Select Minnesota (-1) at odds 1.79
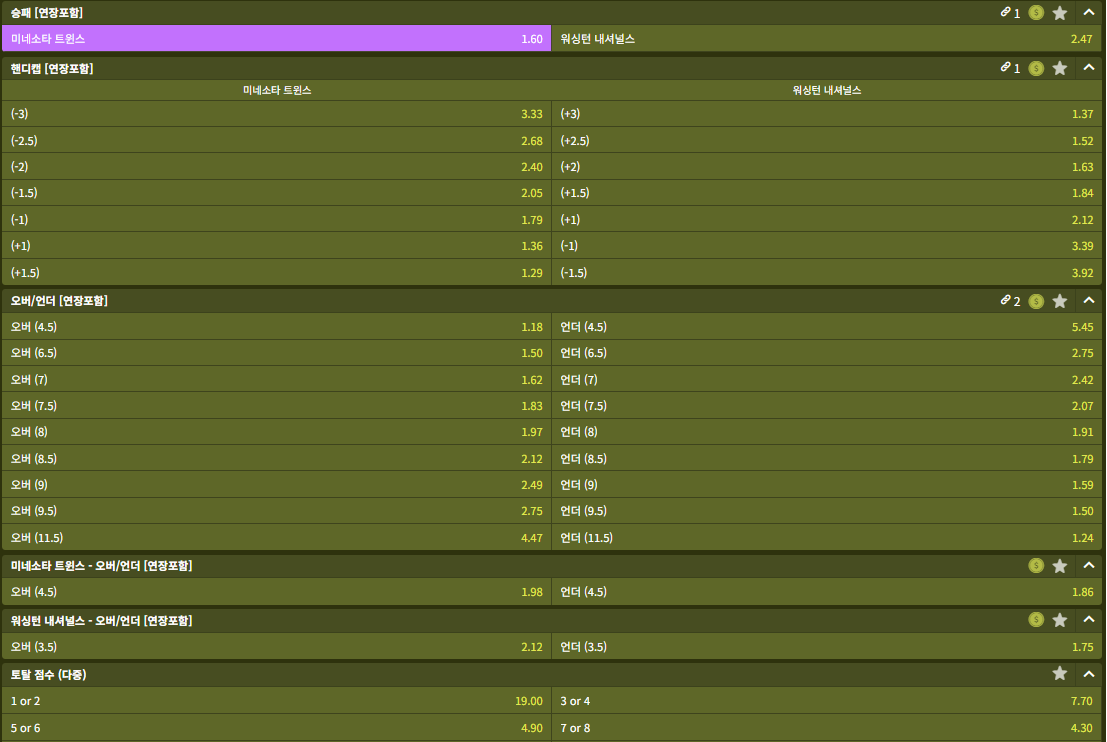Screen dimensions: 1107x742 [276, 220]
